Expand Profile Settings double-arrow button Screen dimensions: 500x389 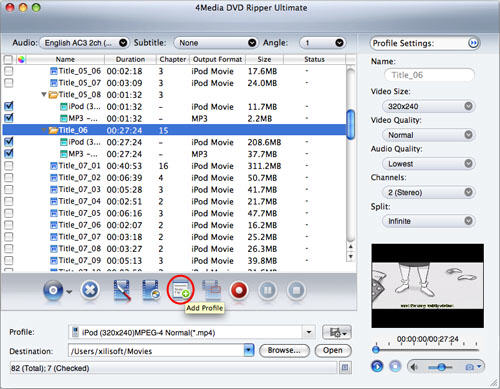[x=473, y=43]
